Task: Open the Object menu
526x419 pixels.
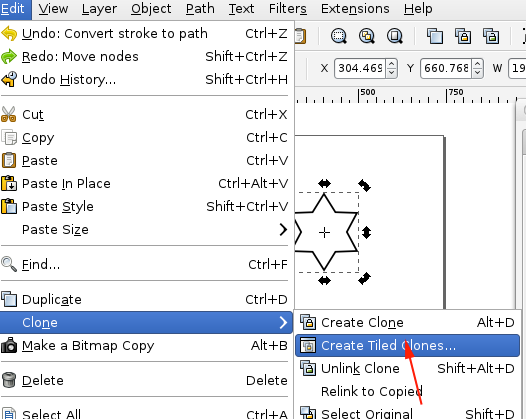Action: pos(151,9)
